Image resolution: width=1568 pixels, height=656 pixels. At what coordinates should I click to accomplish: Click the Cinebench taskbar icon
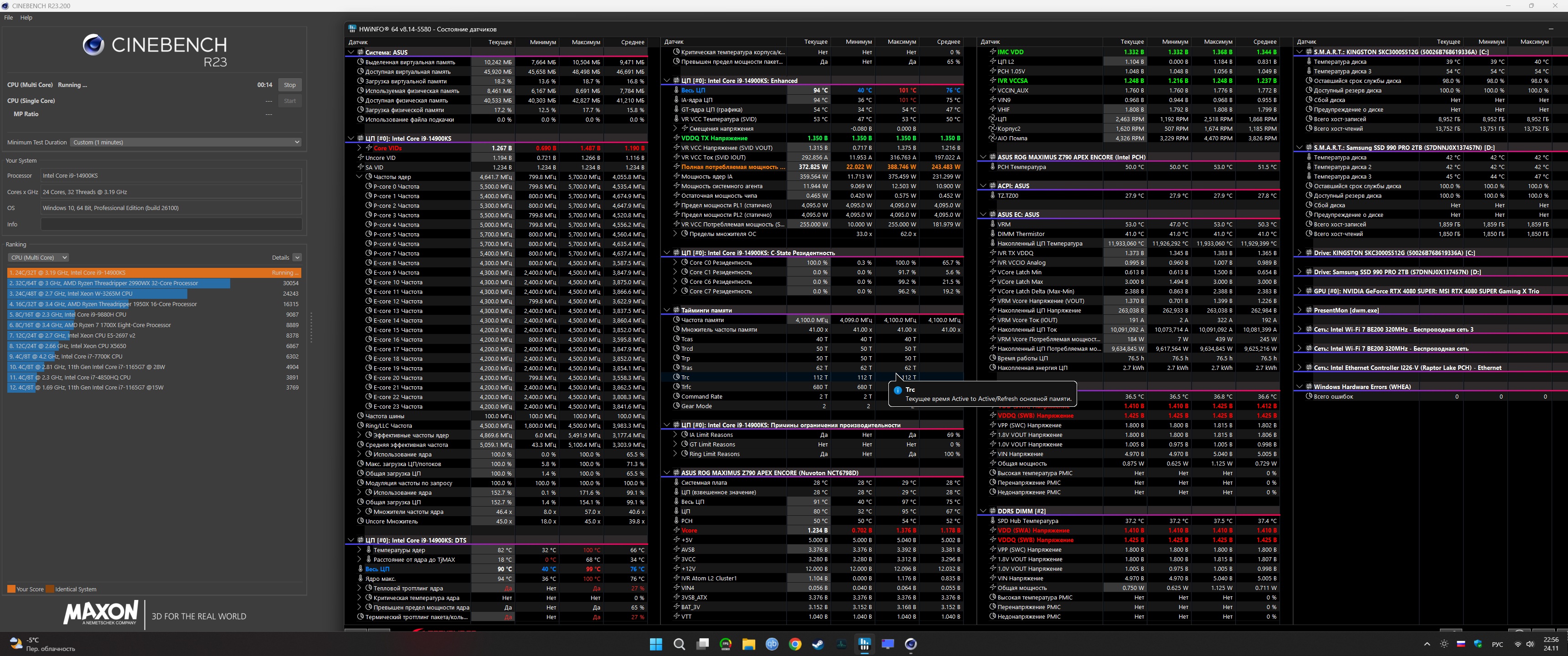tap(911, 644)
